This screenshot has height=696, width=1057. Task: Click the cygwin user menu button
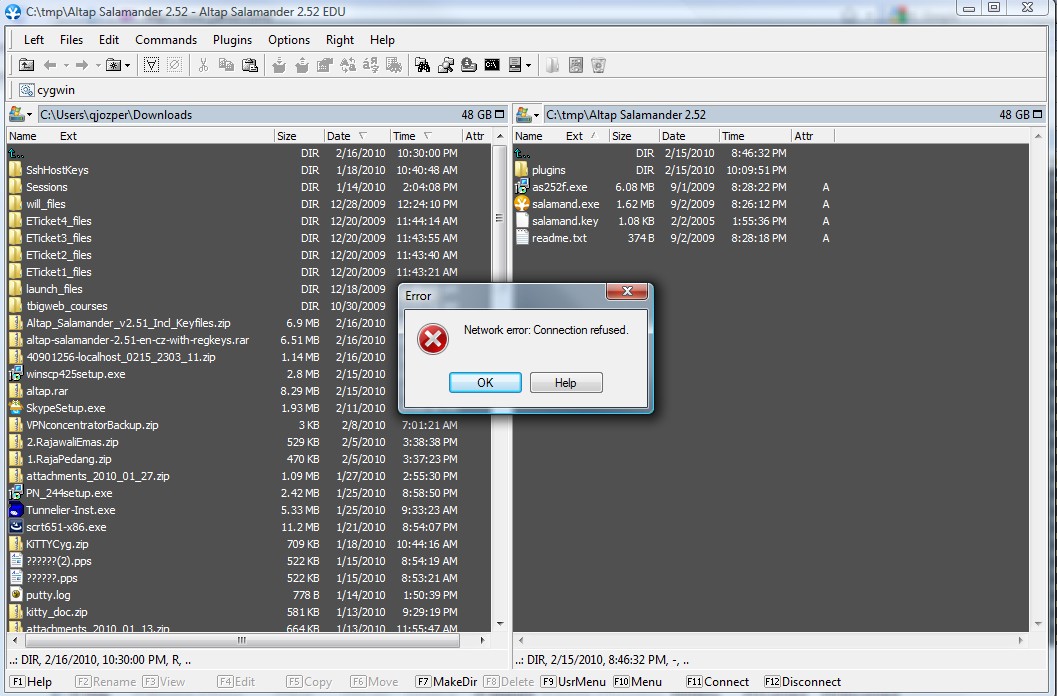click(47, 90)
